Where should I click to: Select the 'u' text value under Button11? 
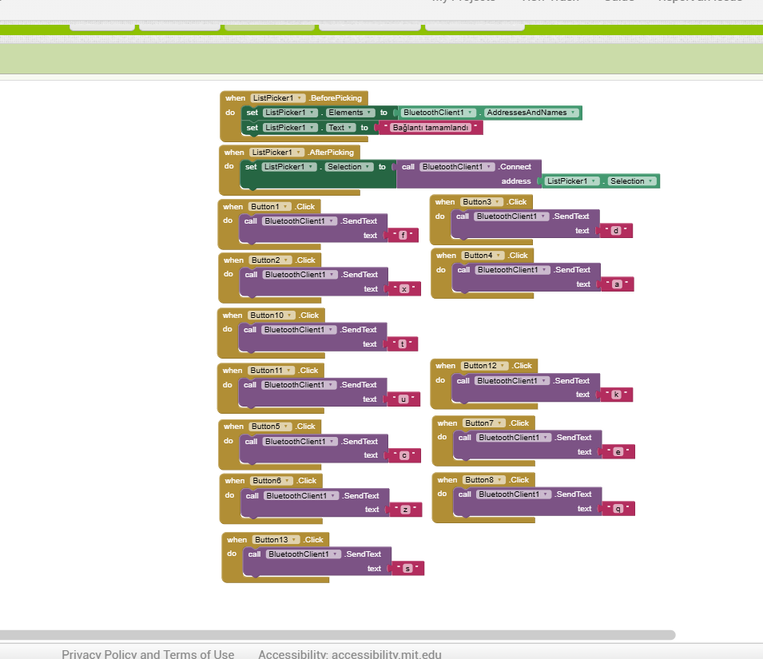pos(403,400)
